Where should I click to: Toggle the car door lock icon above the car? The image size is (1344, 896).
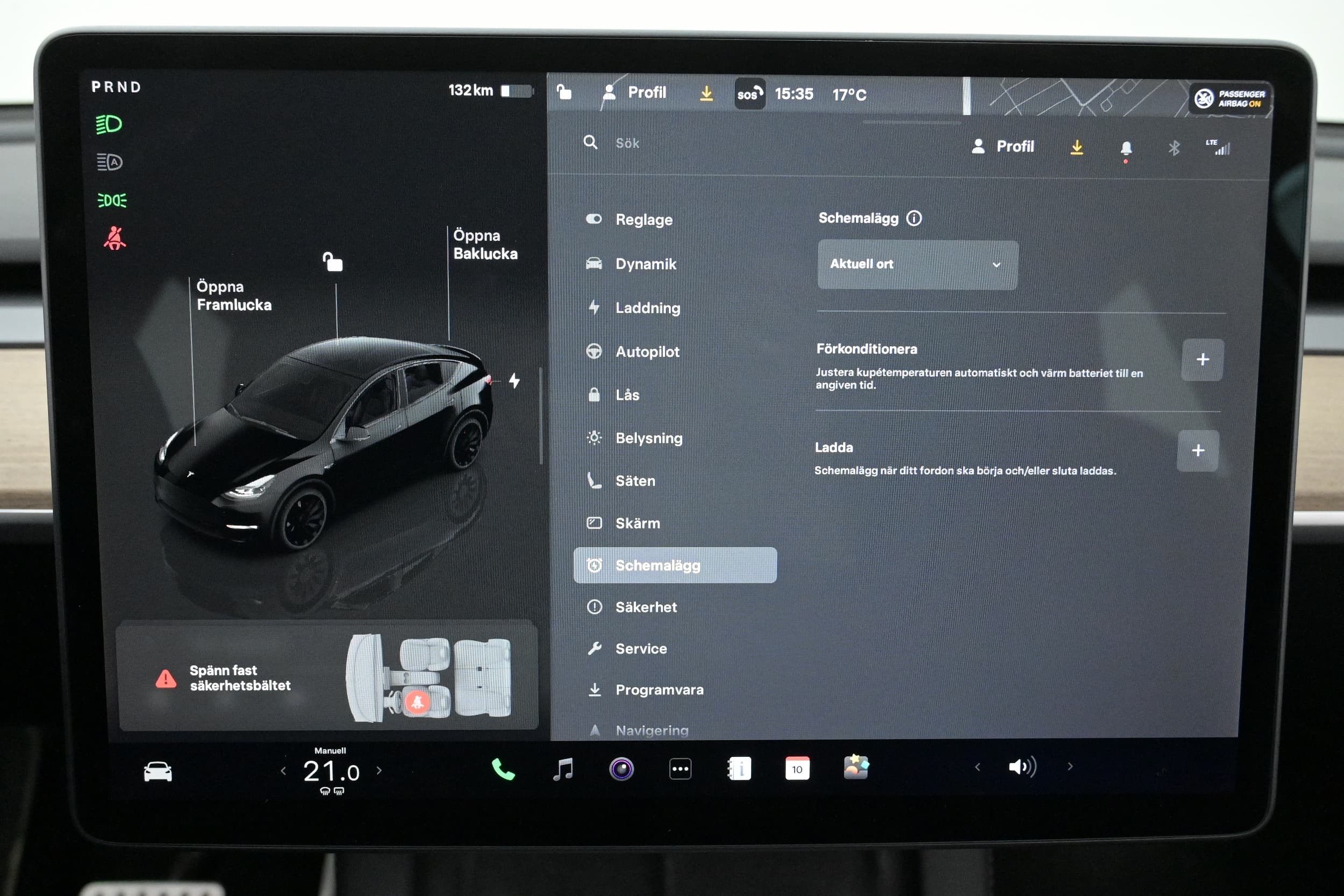[333, 262]
